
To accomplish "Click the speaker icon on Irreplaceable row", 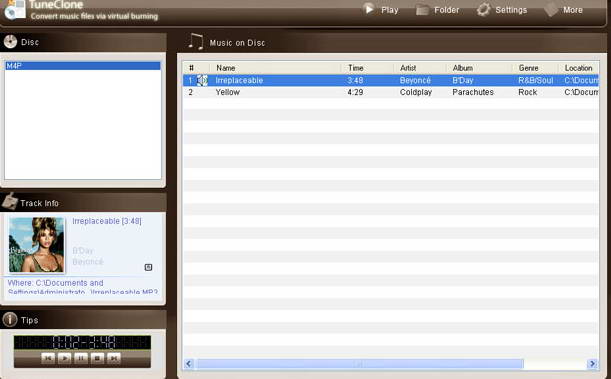I will click(x=202, y=80).
